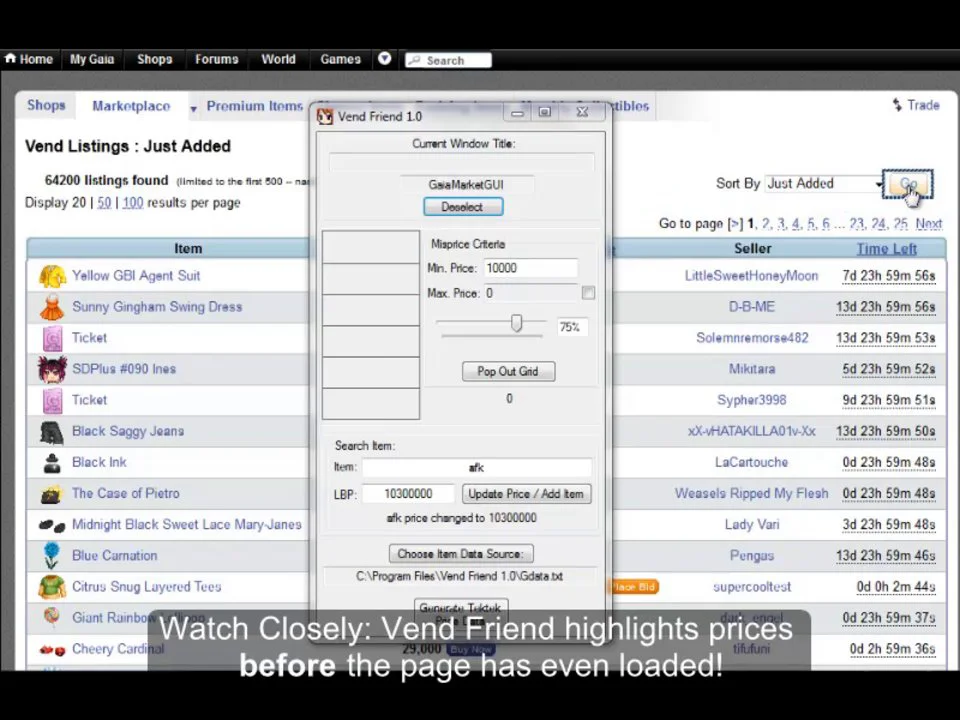Open the Shops menu in the top bar
960x720 pixels.
(154, 59)
